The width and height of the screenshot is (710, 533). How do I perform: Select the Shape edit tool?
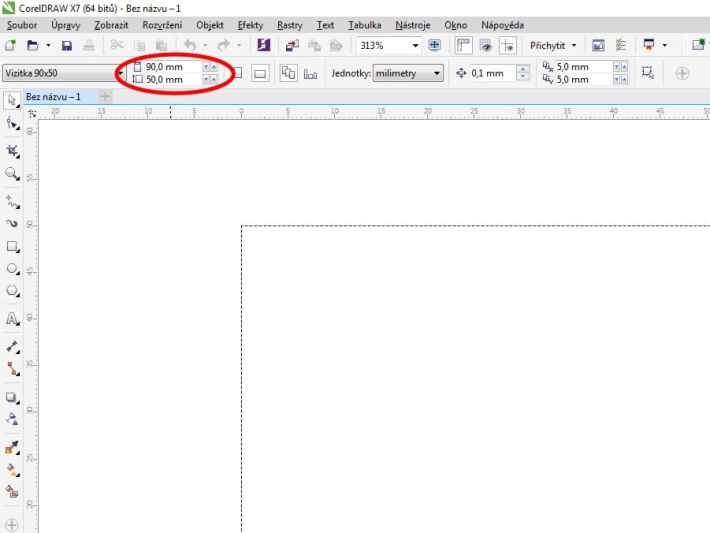(12, 123)
